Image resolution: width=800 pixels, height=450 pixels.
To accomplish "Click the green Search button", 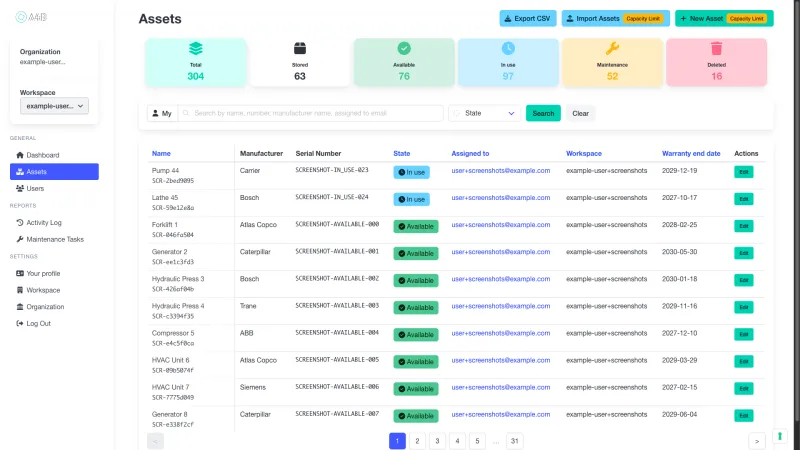I will coord(543,113).
